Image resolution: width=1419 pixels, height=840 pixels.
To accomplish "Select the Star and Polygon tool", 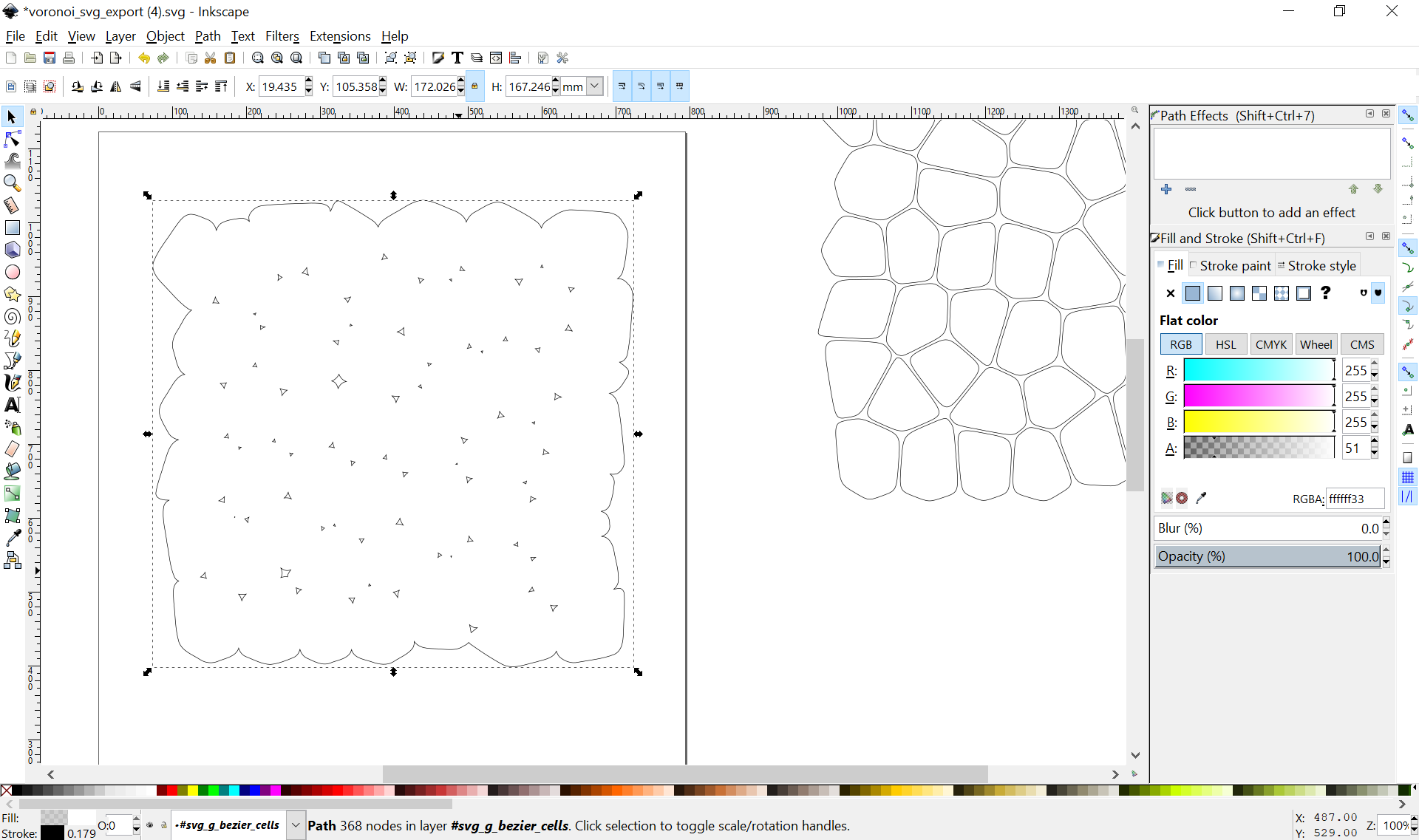I will (12, 294).
